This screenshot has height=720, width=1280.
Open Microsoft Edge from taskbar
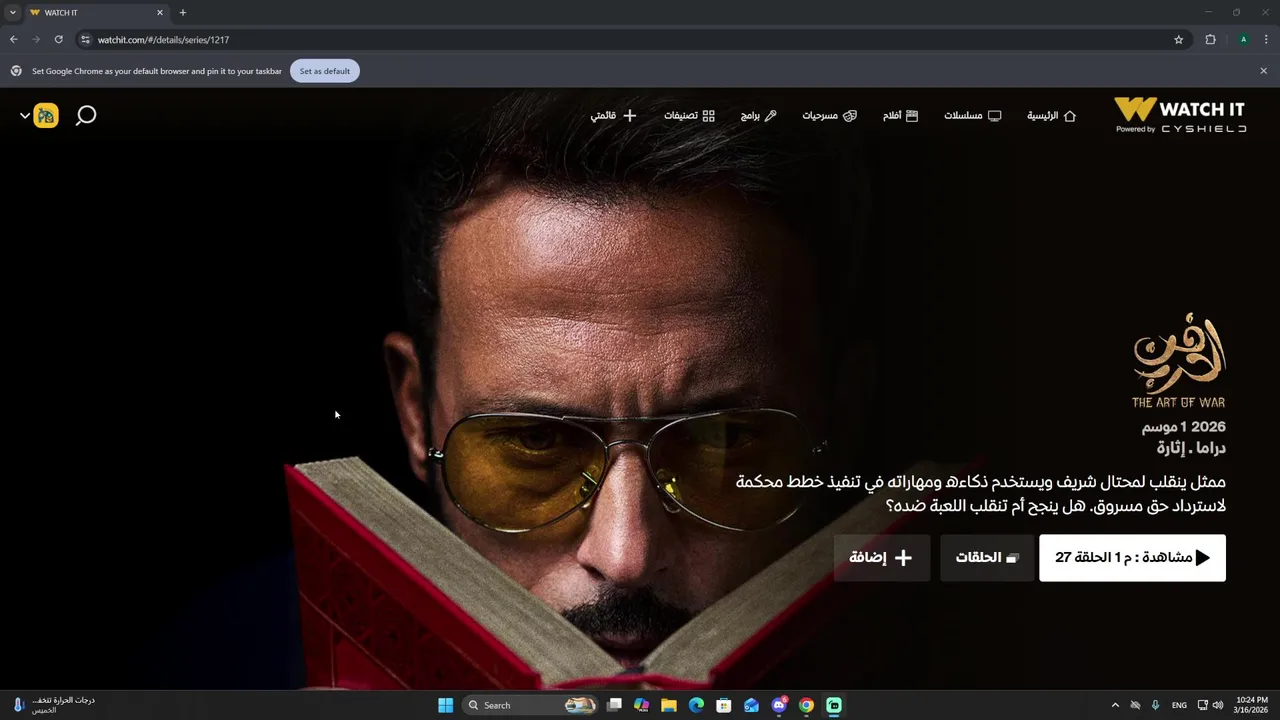(x=696, y=705)
